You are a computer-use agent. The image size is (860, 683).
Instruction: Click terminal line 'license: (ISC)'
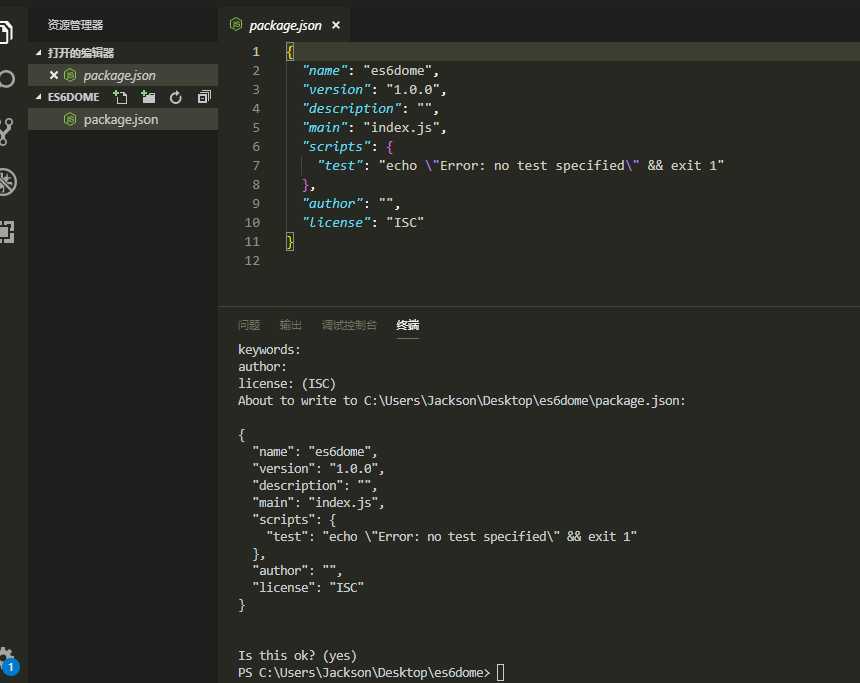(x=287, y=383)
